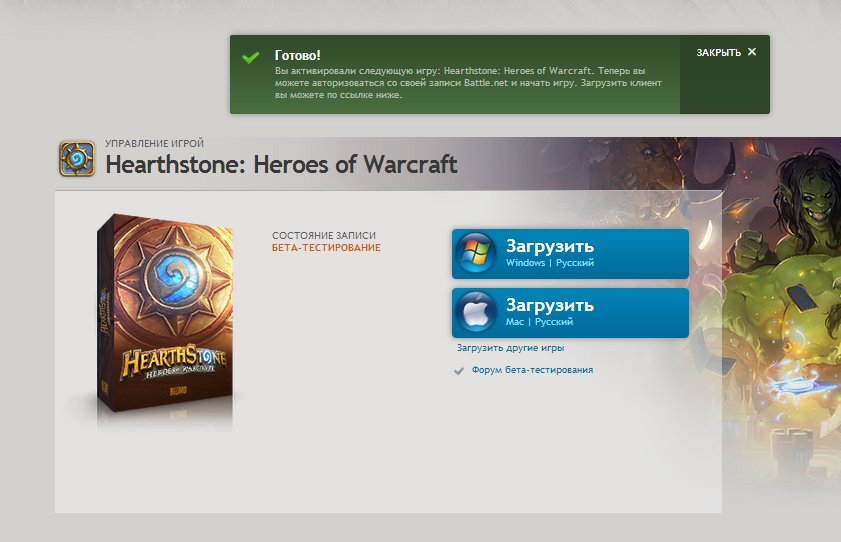Screen dimensions: 841x542
Task: Open the Форум бета-тестирования link
Action: coord(532,370)
